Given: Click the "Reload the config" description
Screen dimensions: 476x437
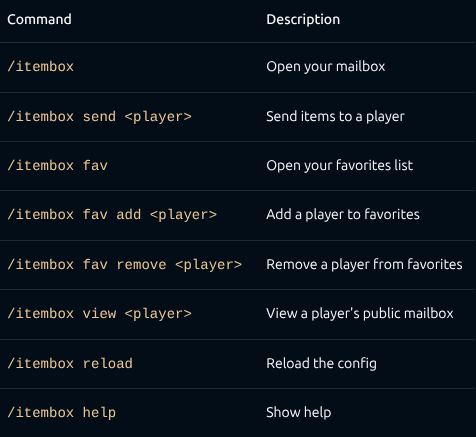Looking at the screenshot, I should [x=321, y=363].
